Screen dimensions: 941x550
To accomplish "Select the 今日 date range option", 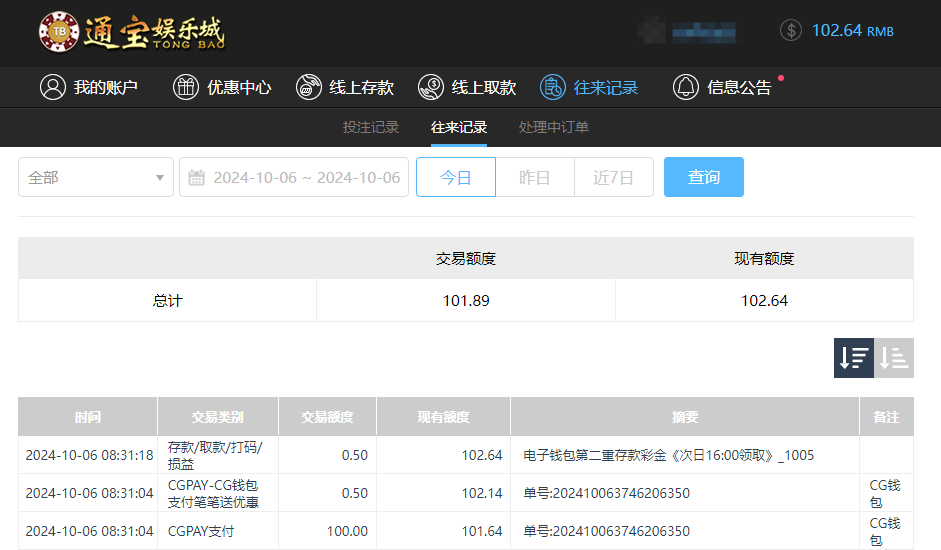I will click(x=456, y=177).
